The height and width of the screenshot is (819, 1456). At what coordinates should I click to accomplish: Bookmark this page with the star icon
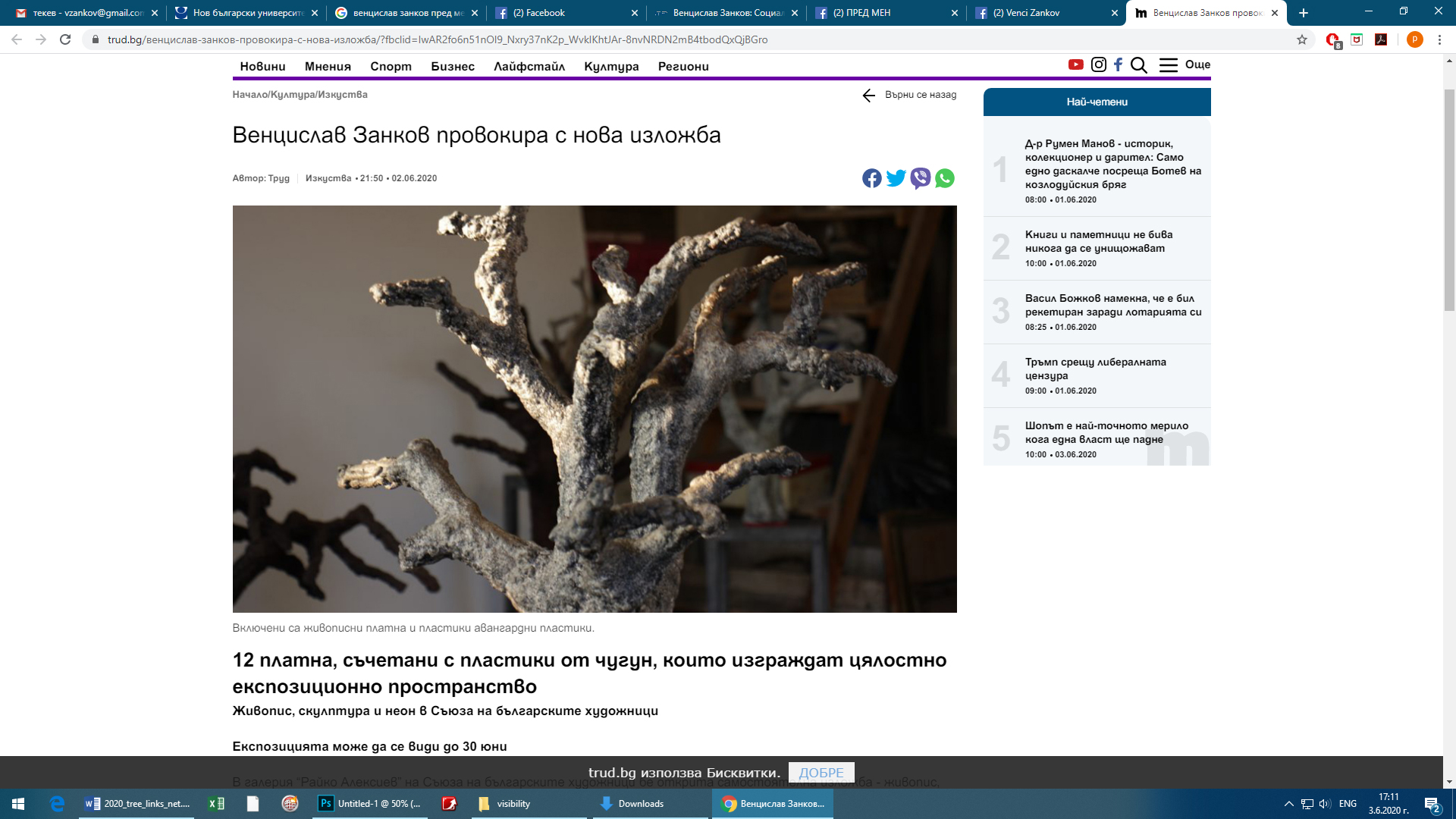1302,39
